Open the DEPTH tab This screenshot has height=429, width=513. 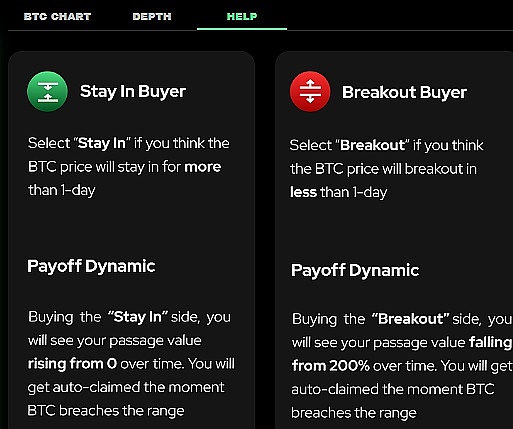point(152,16)
